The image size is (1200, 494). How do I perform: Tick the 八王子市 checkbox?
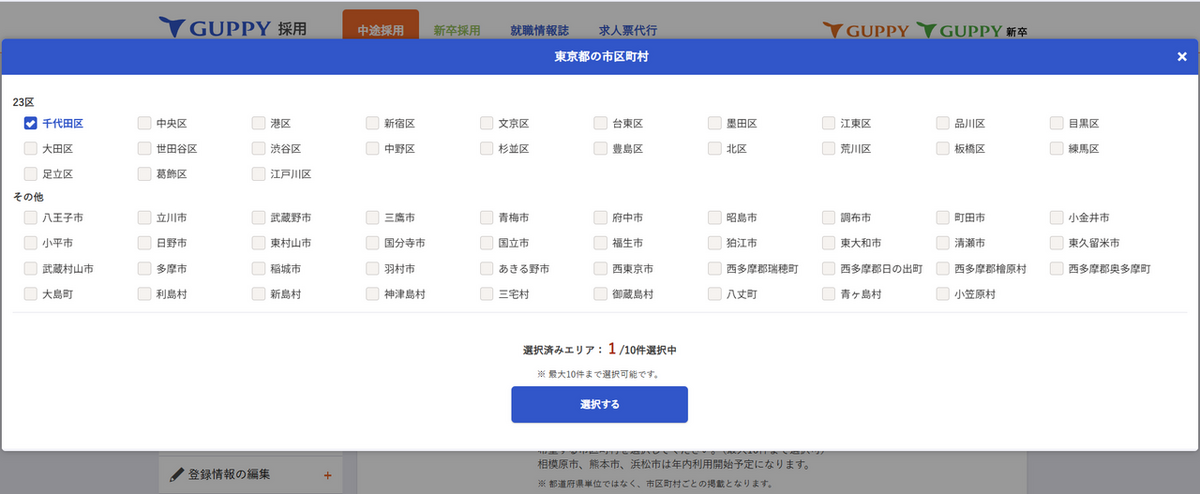point(31,217)
